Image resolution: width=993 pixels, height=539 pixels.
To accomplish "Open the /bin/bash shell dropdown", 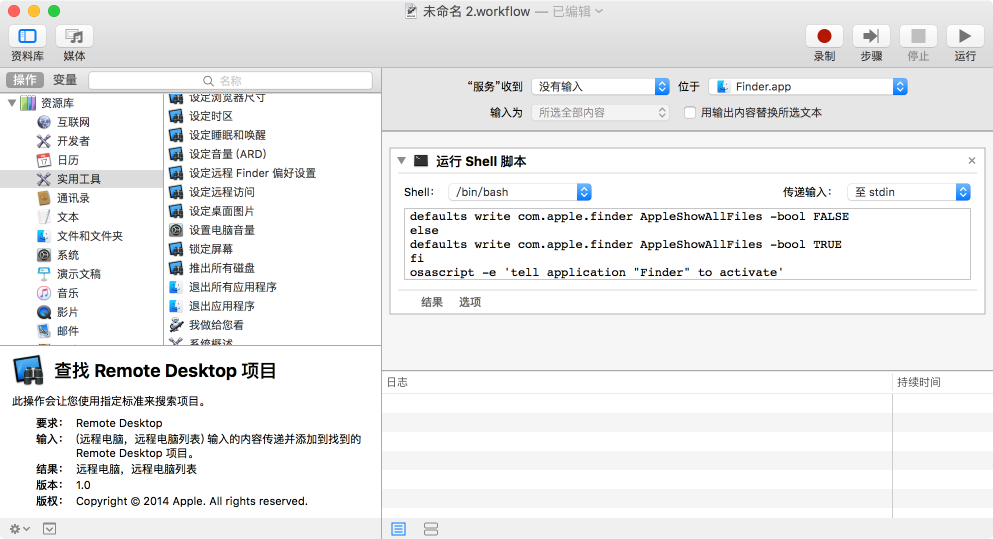I will [520, 192].
